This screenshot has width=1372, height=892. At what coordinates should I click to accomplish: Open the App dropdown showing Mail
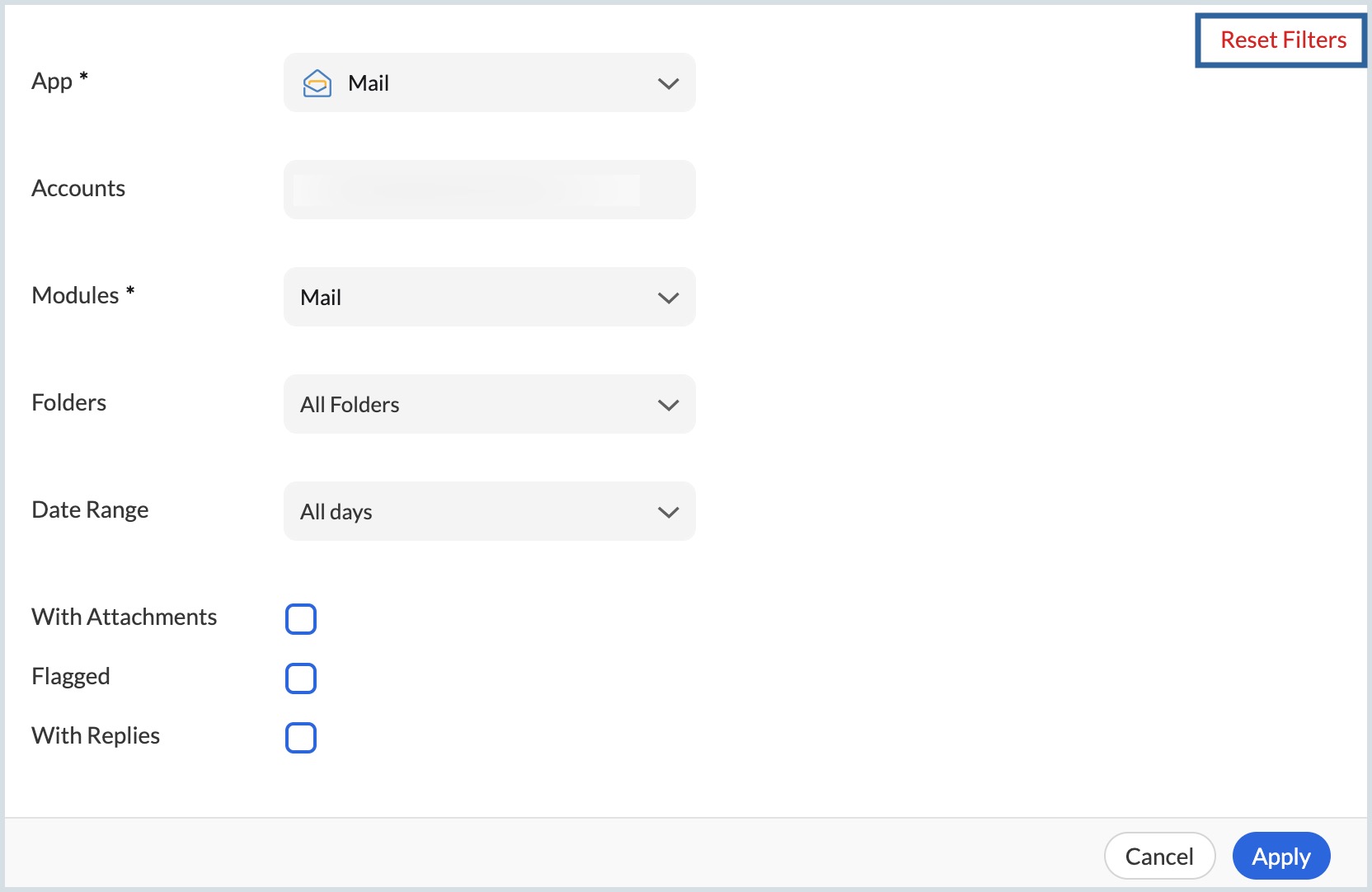click(490, 82)
